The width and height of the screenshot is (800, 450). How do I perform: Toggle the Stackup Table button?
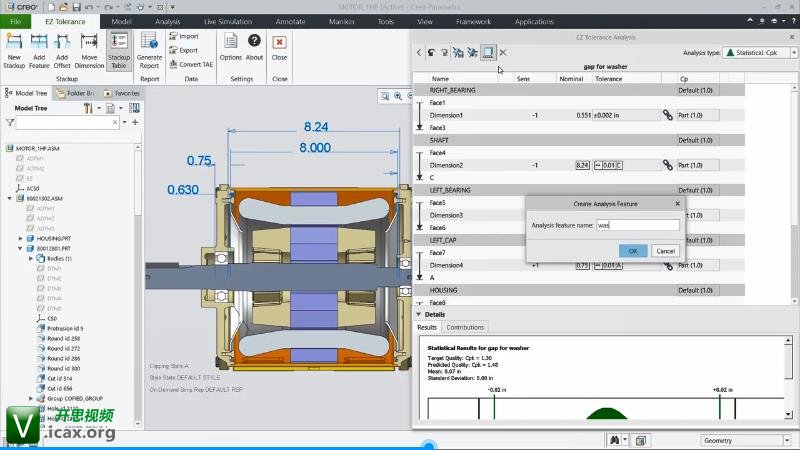[118, 41]
